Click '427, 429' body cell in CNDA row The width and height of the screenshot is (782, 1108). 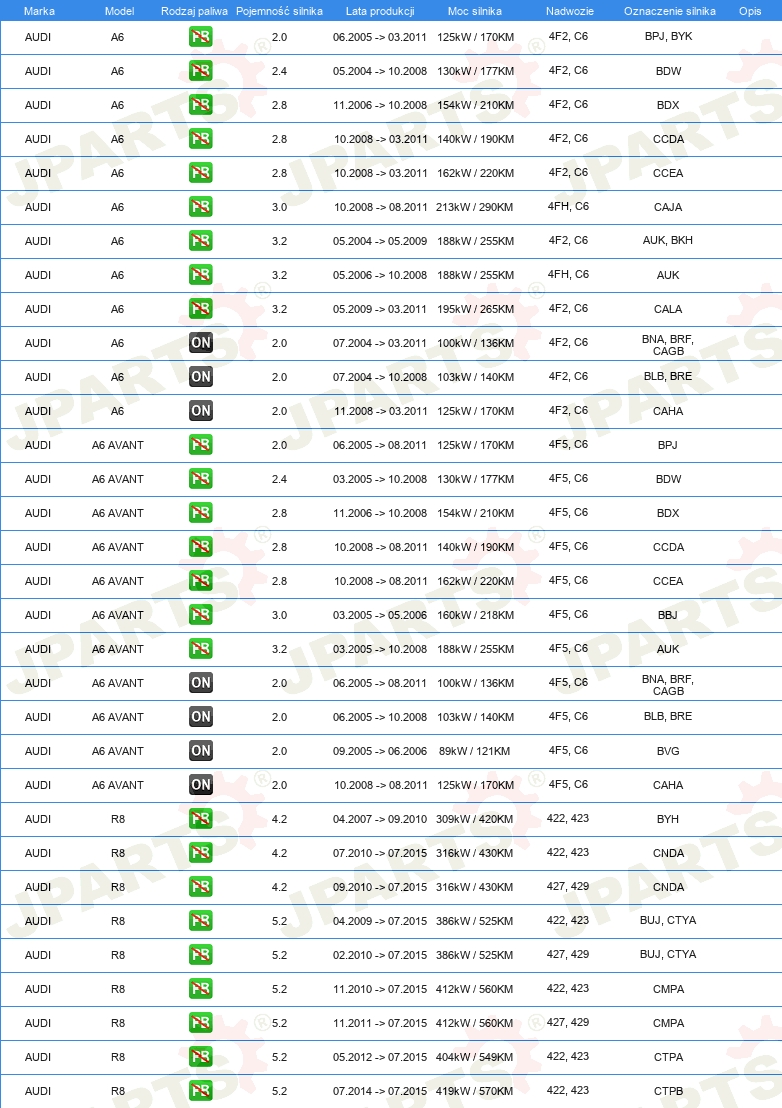[568, 886]
